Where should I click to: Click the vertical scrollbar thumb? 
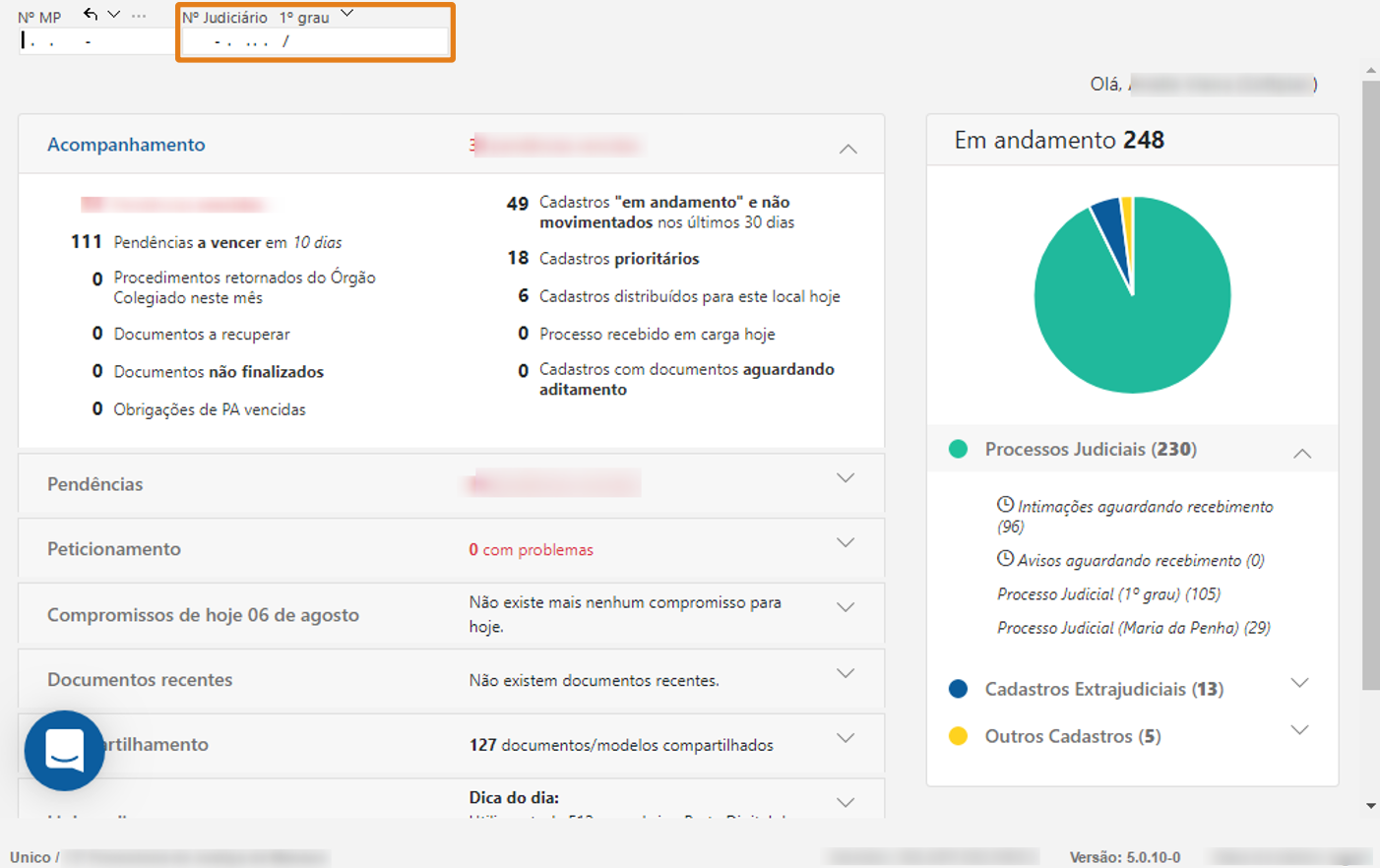[x=1370, y=386]
